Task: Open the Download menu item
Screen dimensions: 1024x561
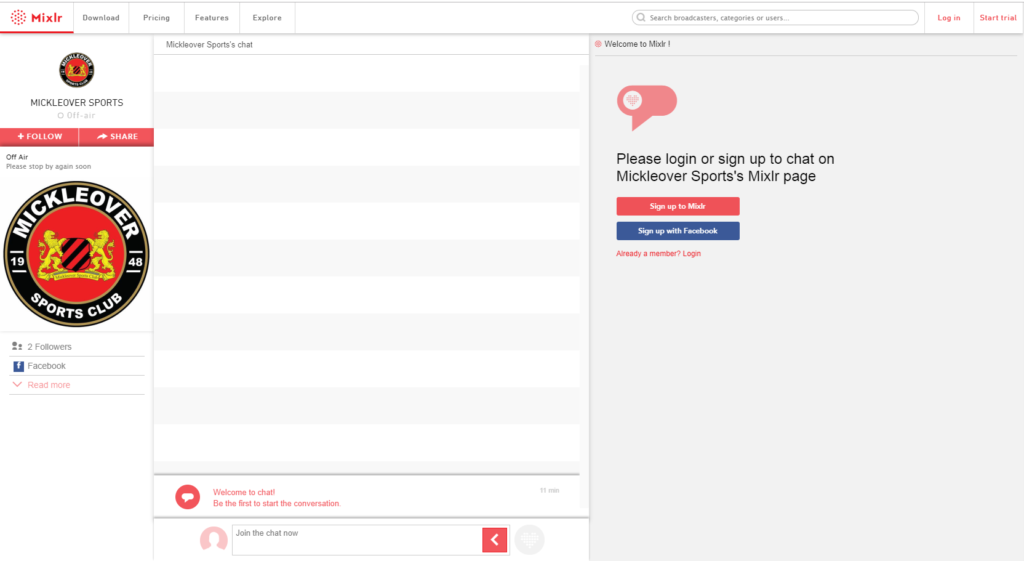Action: click(x=101, y=18)
